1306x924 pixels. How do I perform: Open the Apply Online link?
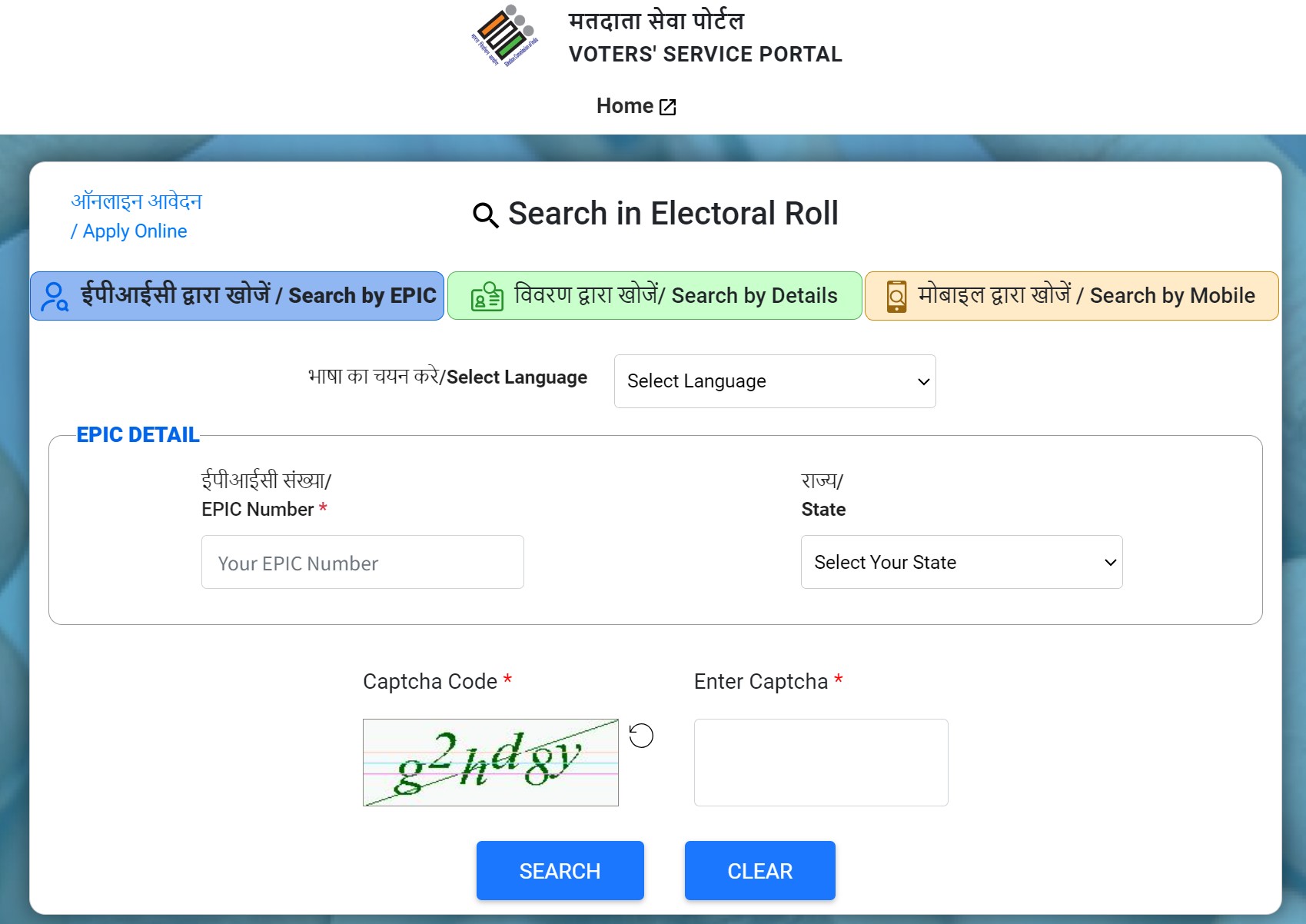click(x=136, y=216)
